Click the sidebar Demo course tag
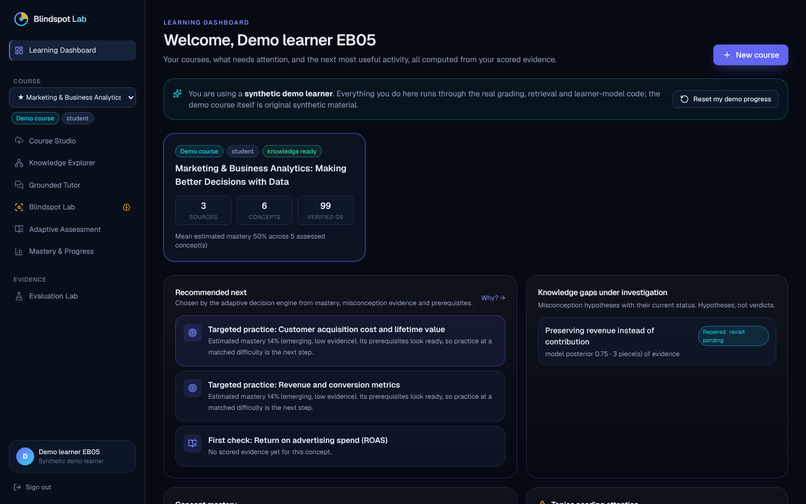This screenshot has height=504, width=806. (x=35, y=118)
